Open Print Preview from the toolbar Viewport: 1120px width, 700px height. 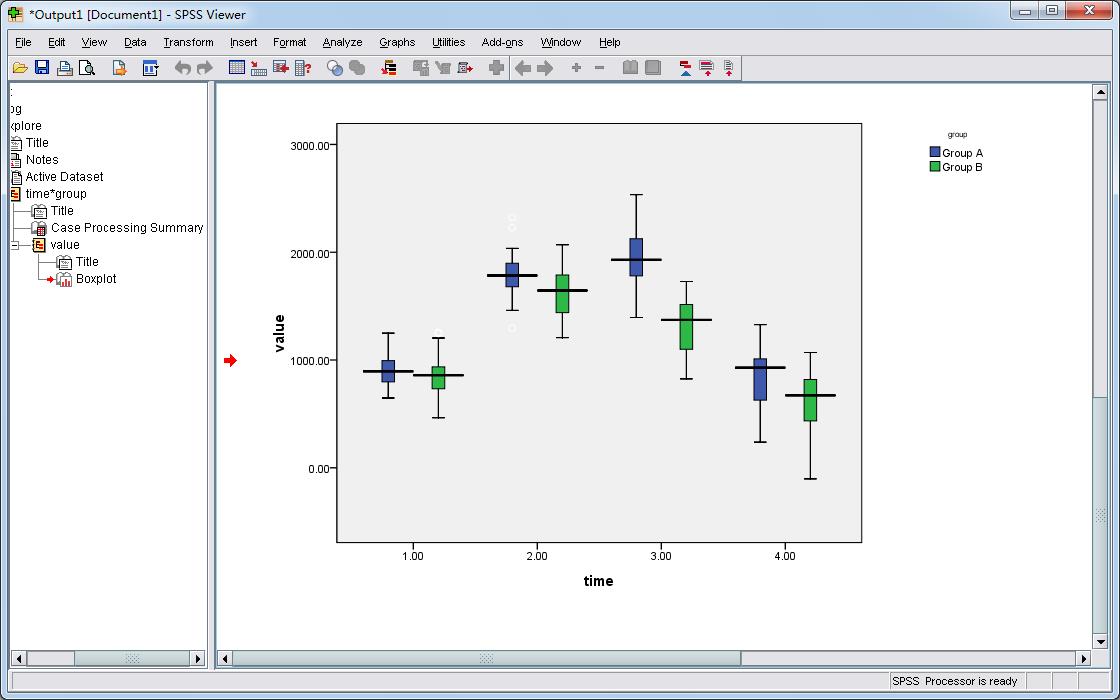(x=87, y=68)
